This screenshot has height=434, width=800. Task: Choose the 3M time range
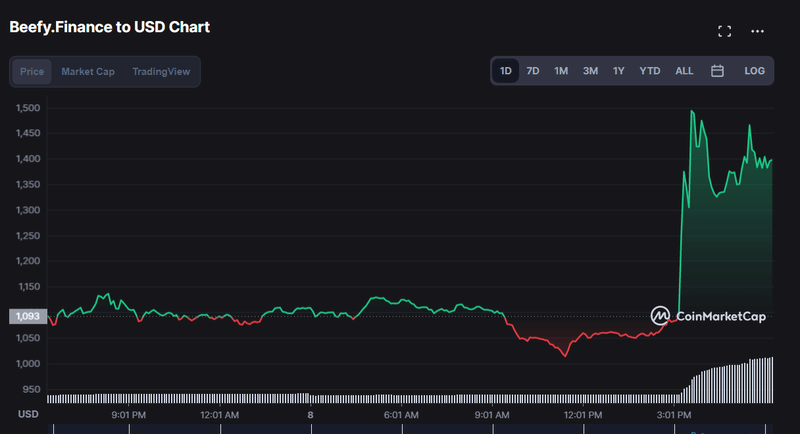click(590, 71)
